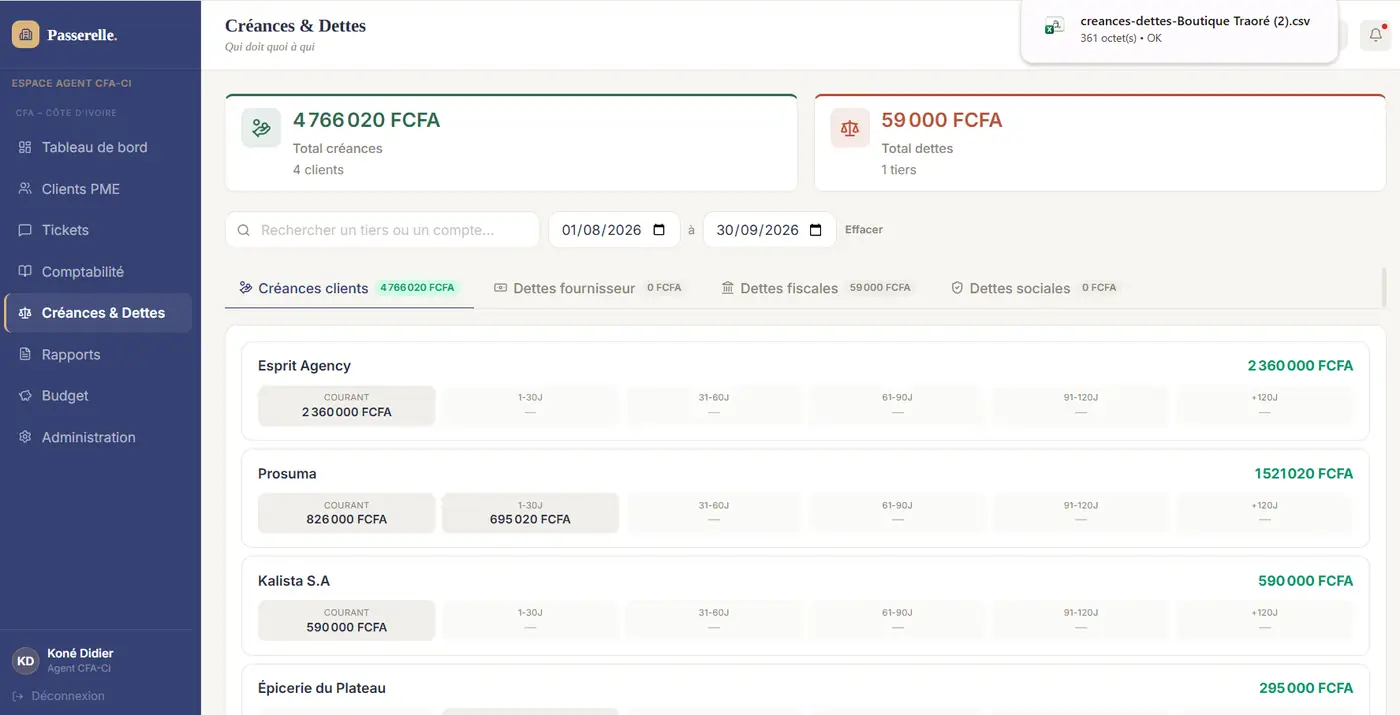The height and width of the screenshot is (715, 1400).
Task: Focus the tiers search field
Action: pos(383,230)
